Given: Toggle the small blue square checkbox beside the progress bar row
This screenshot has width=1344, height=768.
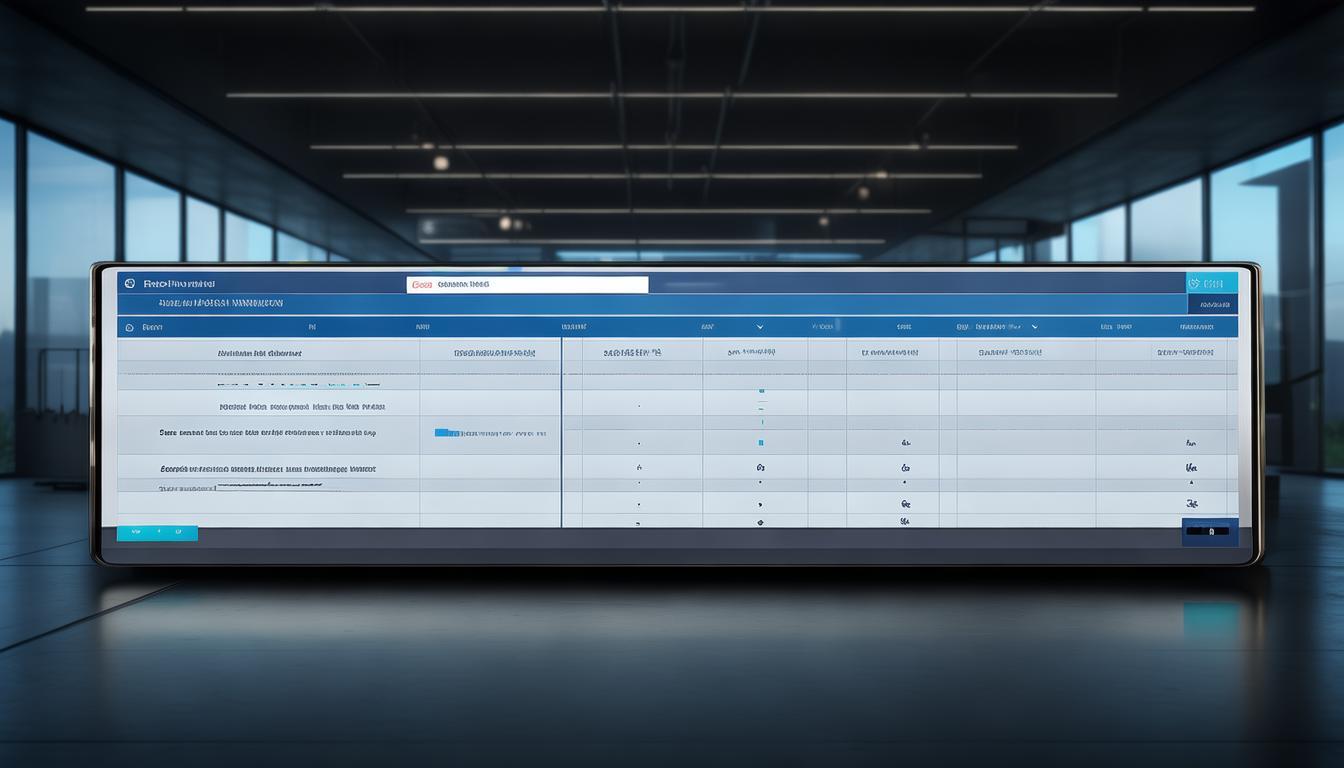Looking at the screenshot, I should [761, 442].
